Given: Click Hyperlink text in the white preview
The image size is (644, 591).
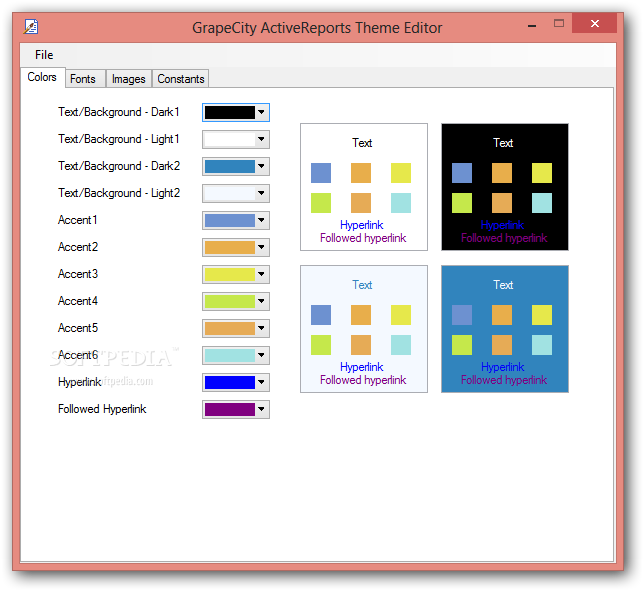Looking at the screenshot, I should pyautogui.click(x=361, y=225).
